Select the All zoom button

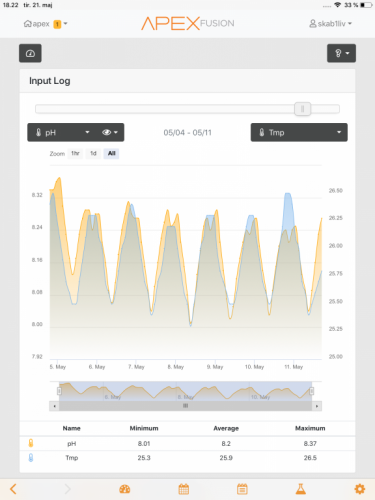point(111,153)
